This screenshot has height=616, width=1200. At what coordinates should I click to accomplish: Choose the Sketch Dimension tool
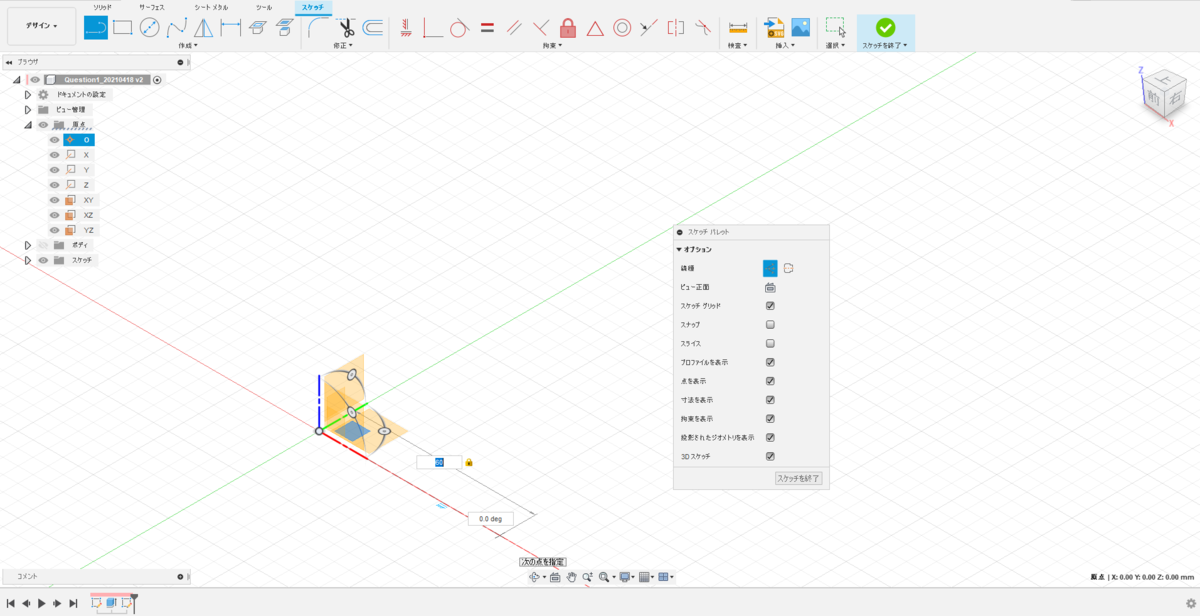[230, 27]
